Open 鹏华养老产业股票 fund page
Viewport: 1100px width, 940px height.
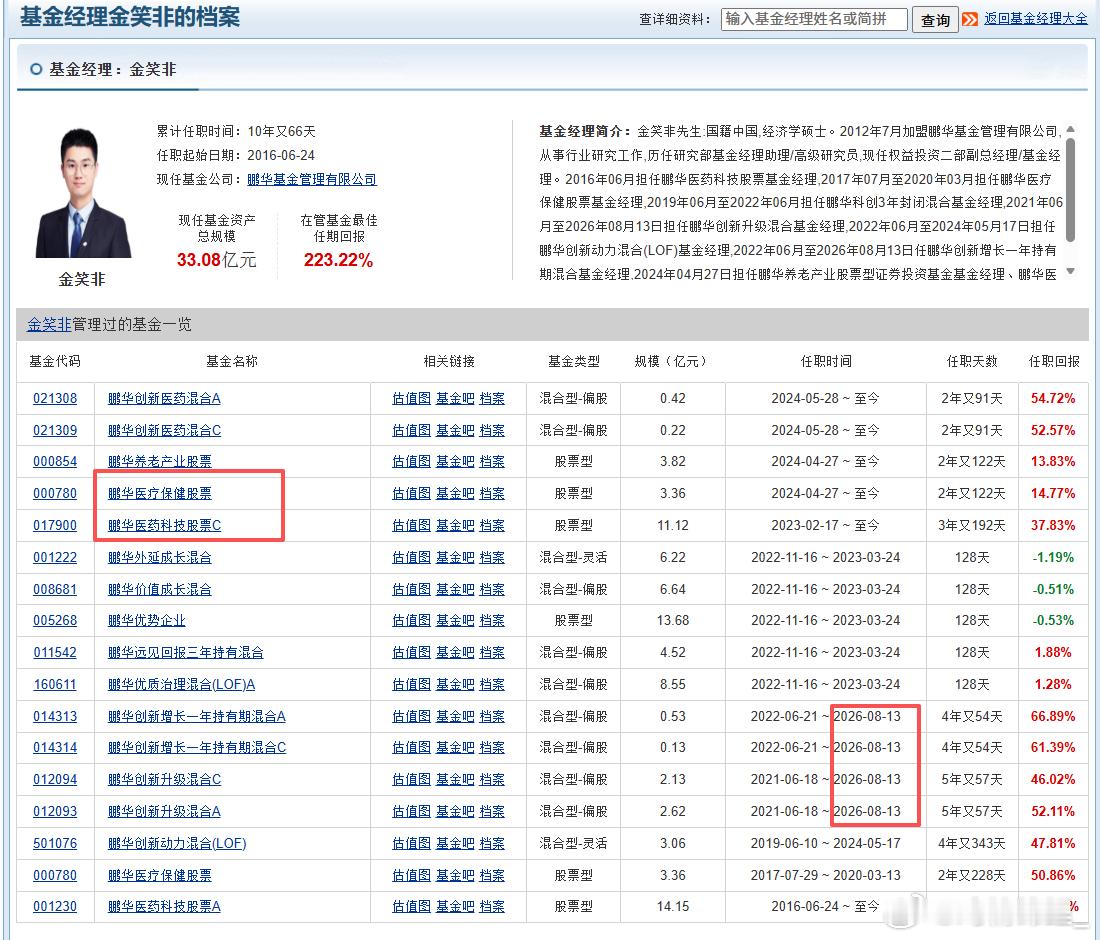point(160,462)
